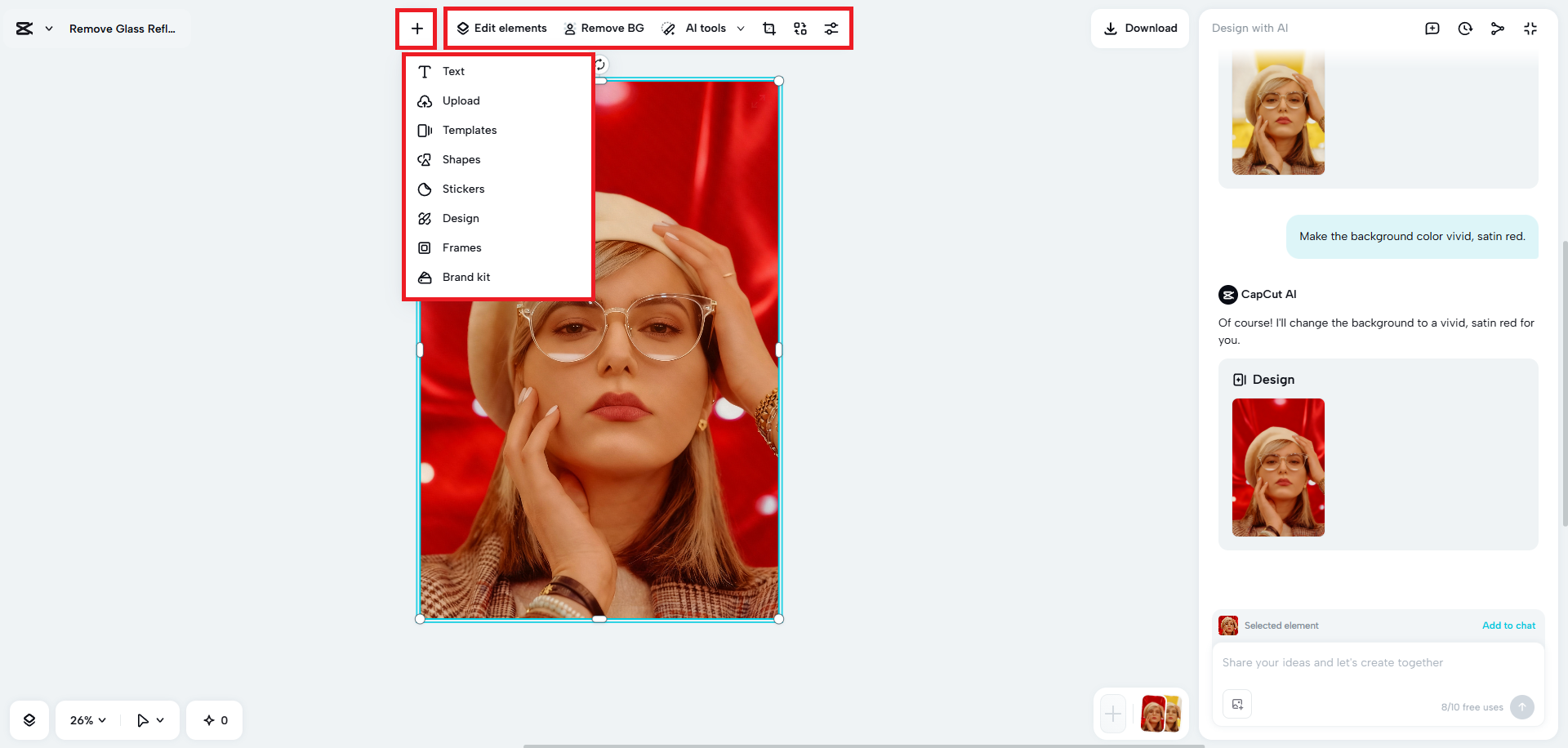
Task: Select the Crop tool in the toolbar
Action: (x=768, y=28)
